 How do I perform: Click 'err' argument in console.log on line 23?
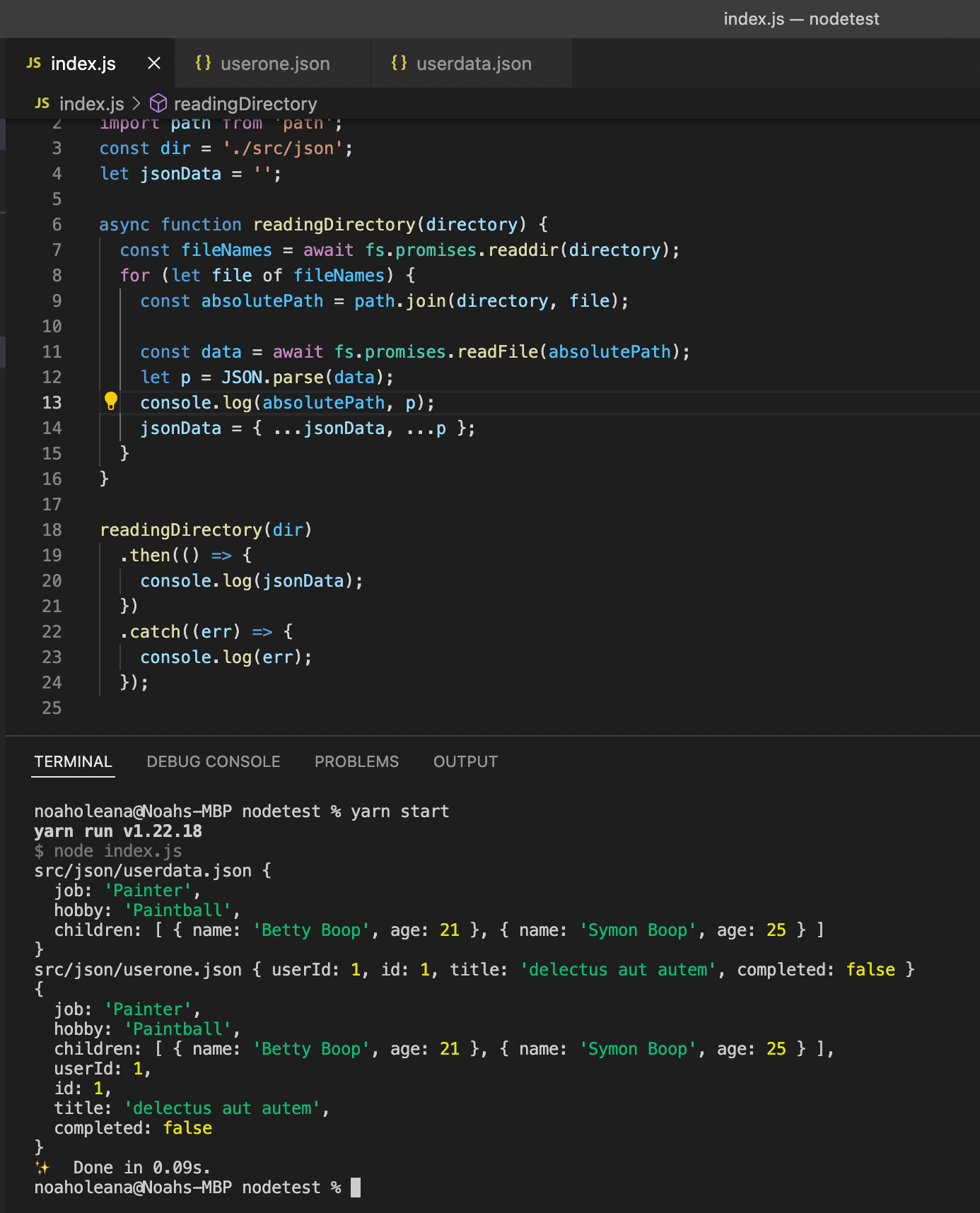(277, 657)
